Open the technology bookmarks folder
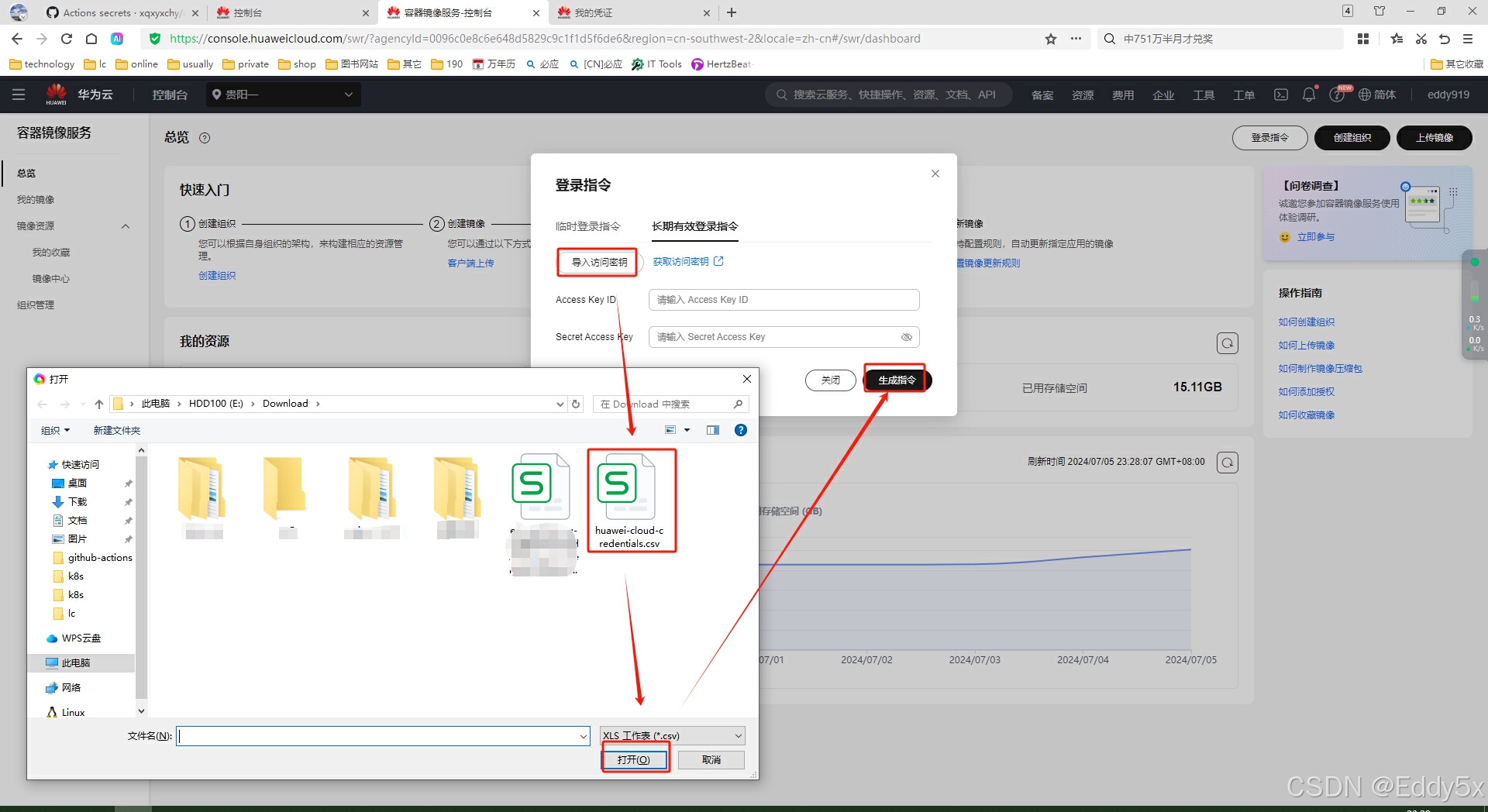The image size is (1488, 812). tap(42, 64)
